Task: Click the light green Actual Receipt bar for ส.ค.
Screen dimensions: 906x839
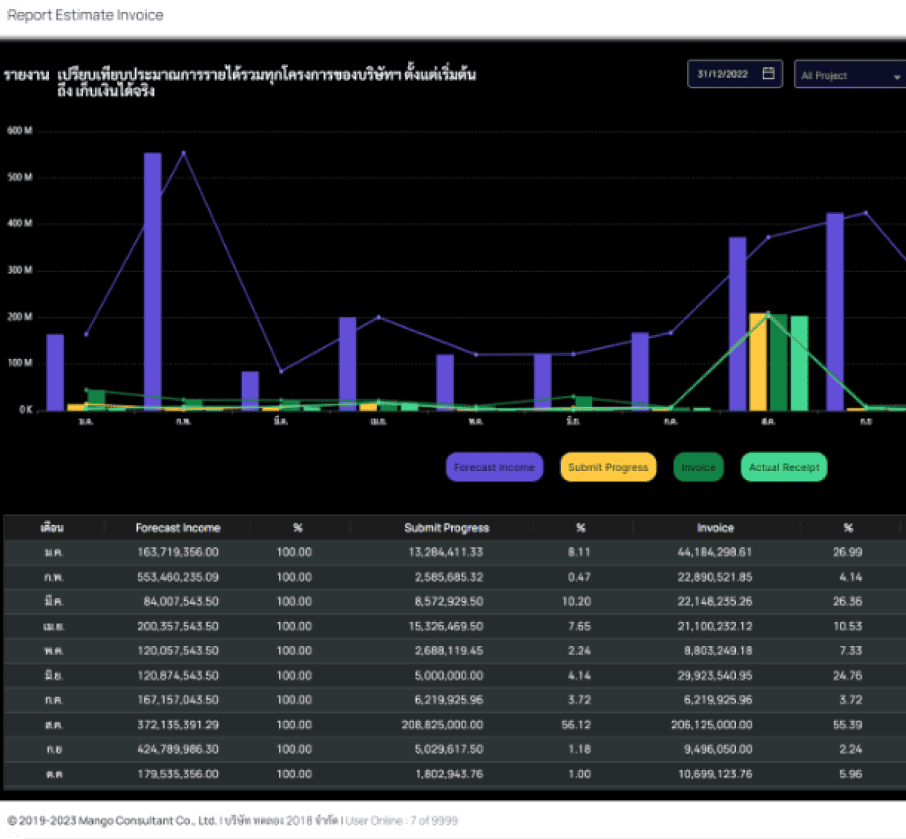Action: point(799,363)
